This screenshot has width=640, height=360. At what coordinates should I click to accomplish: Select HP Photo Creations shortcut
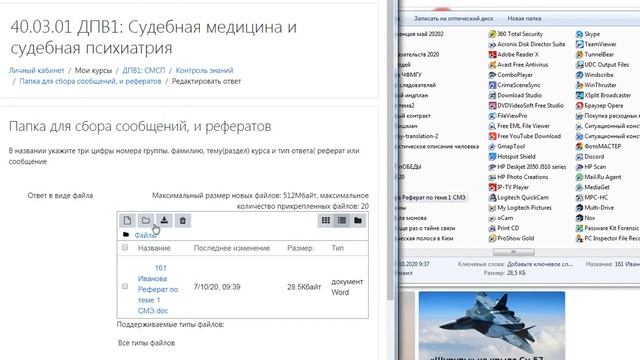pyautogui.click(x=518, y=177)
